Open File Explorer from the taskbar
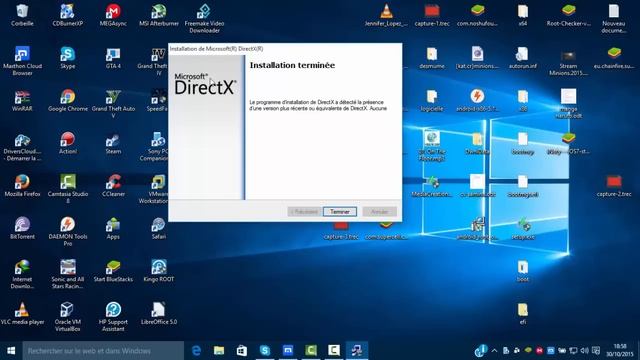Screen dimensions: 640x360 [x=219, y=351]
